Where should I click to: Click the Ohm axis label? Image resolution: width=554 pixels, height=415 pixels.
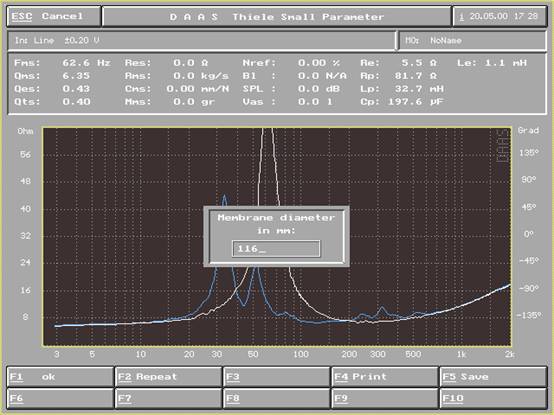(25, 131)
